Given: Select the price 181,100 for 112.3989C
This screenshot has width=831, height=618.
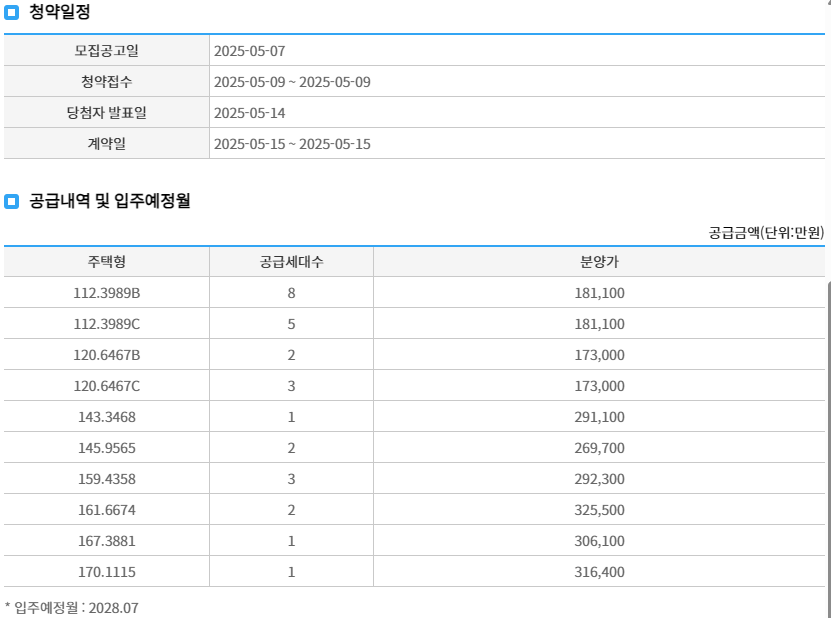Looking at the screenshot, I should click(x=600, y=323).
